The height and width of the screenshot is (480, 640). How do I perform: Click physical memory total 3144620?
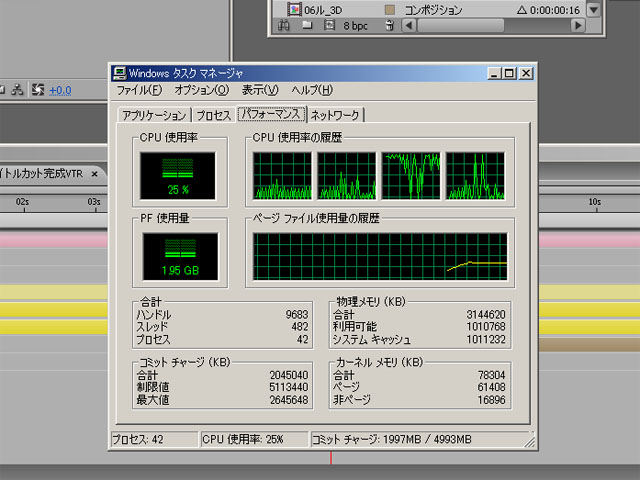pyautogui.click(x=486, y=315)
